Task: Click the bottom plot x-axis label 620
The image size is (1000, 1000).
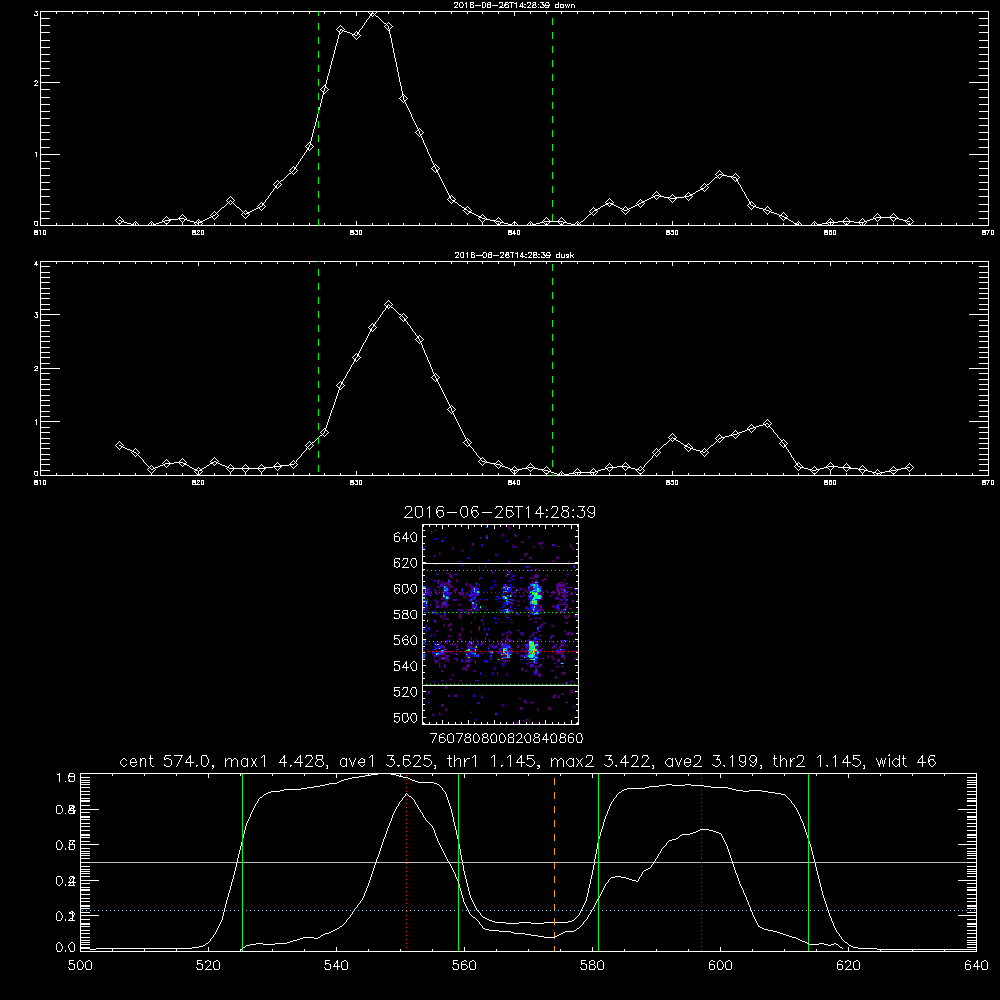Action: coord(848,966)
